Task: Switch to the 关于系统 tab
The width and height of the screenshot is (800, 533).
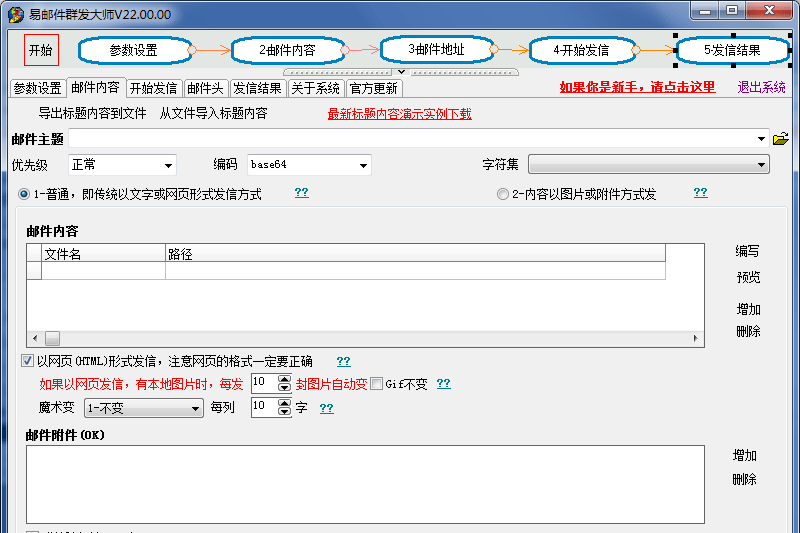Action: pyautogui.click(x=315, y=88)
